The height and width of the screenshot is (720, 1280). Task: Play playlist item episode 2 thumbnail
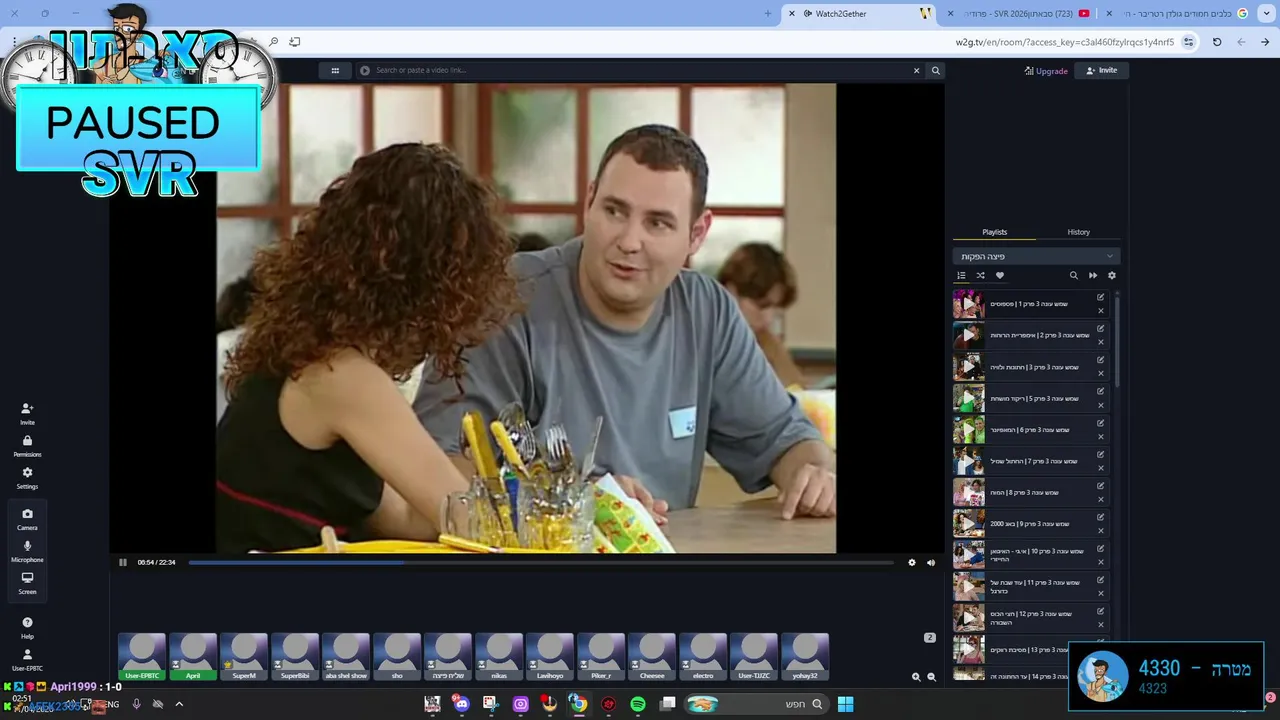pos(968,335)
